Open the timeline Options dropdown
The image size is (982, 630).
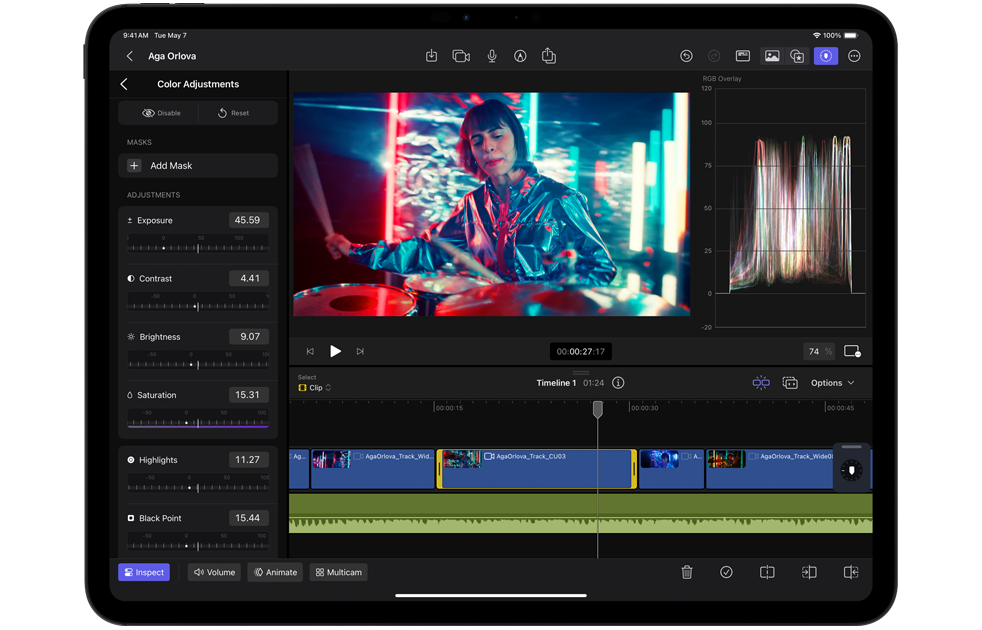832,383
